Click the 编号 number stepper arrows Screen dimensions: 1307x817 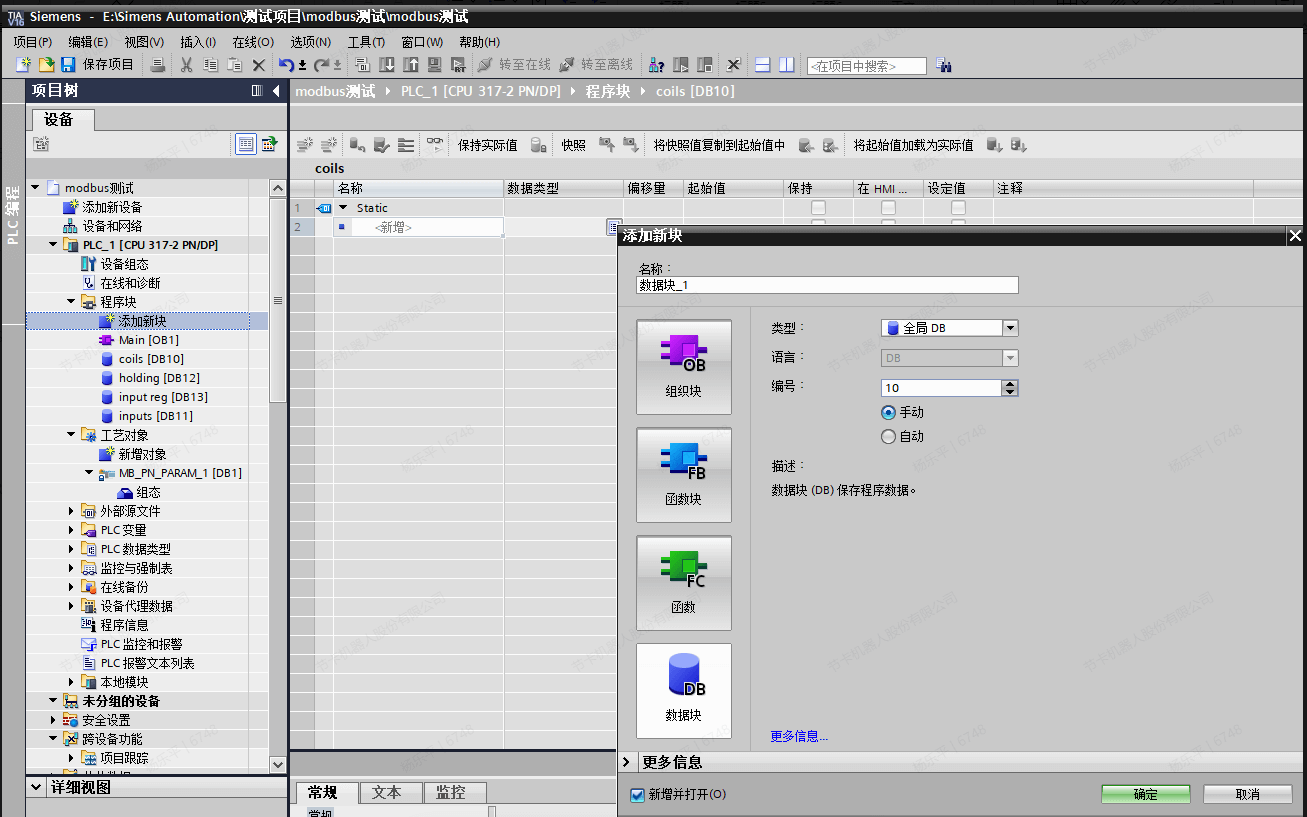click(1010, 388)
